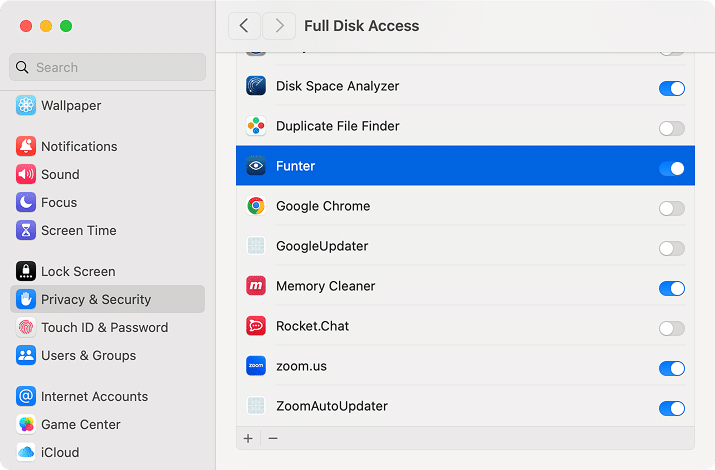Screen dimensions: 715x470
Task: Open Notifications settings
Action: [108, 146]
